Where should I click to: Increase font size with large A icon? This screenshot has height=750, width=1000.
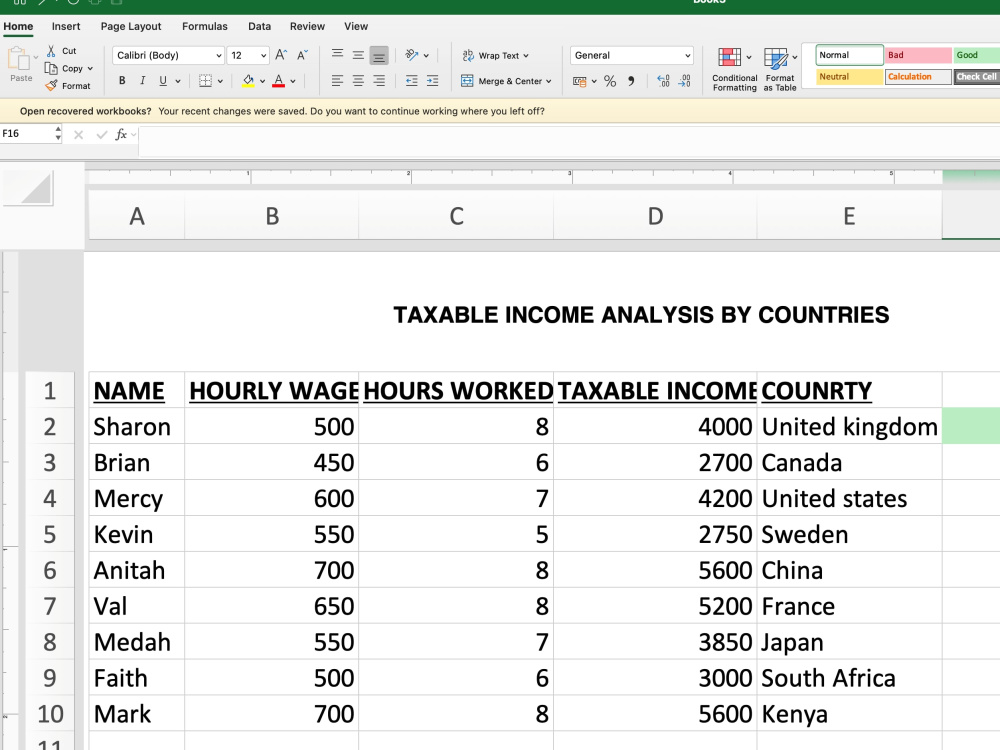[x=281, y=55]
